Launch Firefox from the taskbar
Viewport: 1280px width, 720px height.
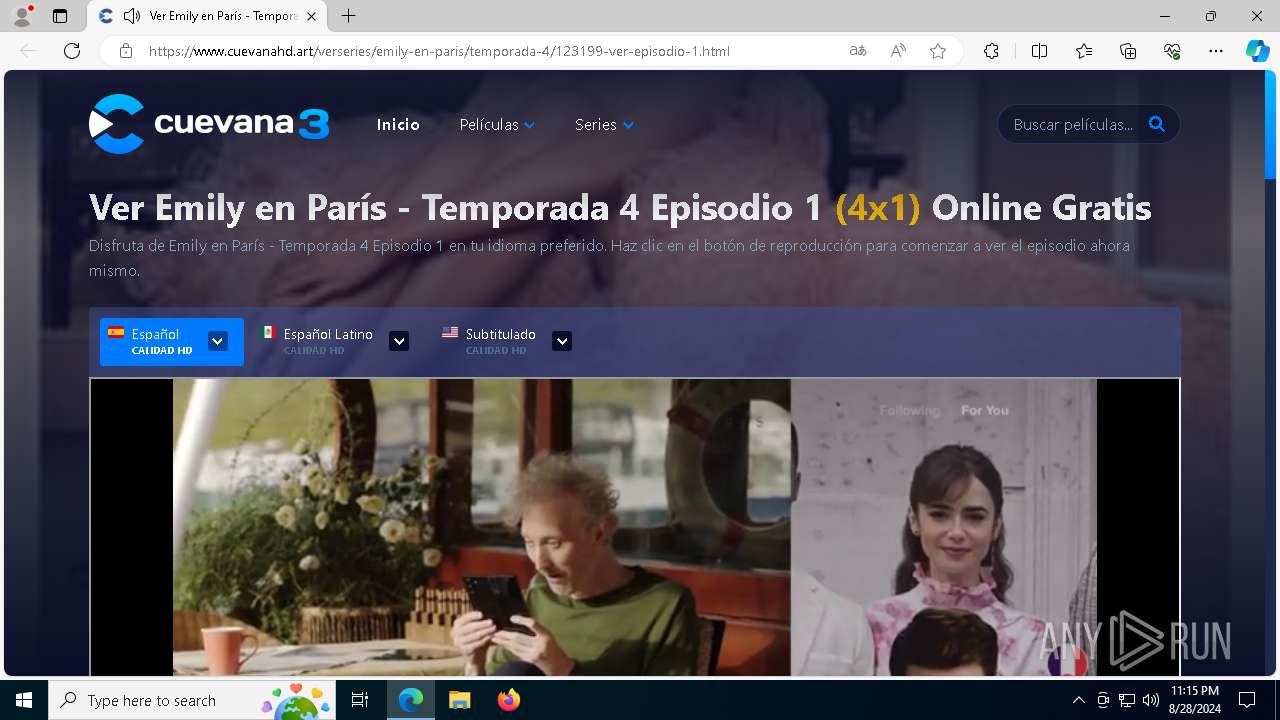point(508,700)
